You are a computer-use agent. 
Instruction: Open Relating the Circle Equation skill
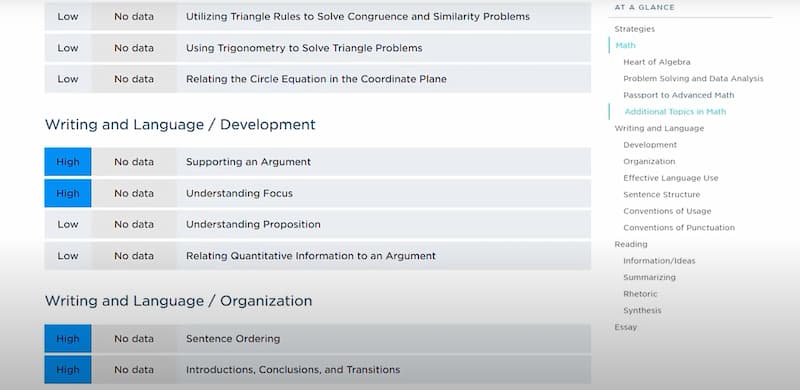pos(317,79)
